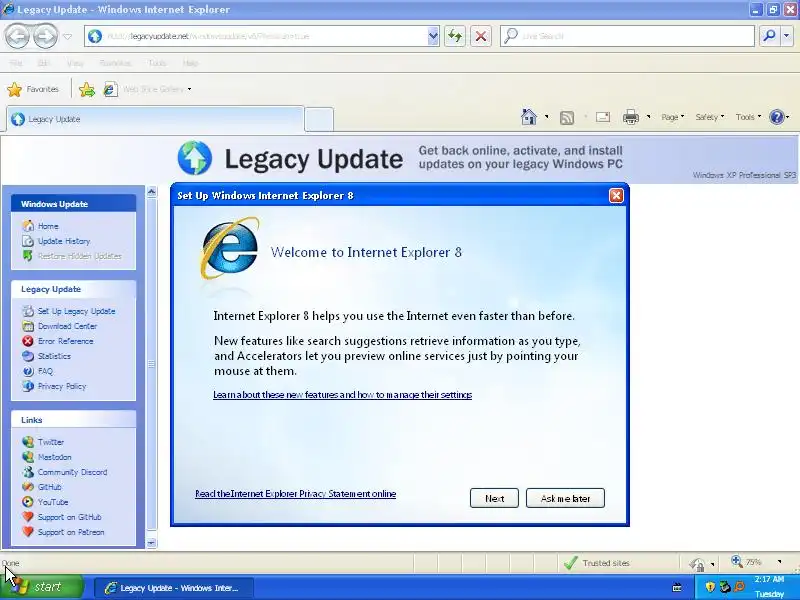The width and height of the screenshot is (800, 600).
Task: Click the Set Up Legacy Update link
Action: (77, 311)
